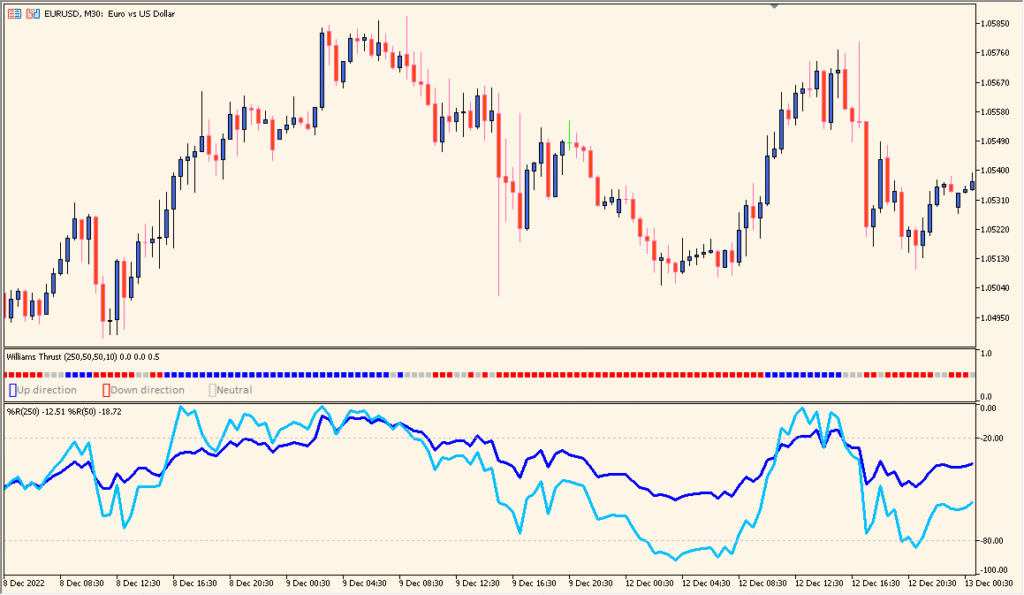Click the -80.00 level on indicator scale
Image resolution: width=1024 pixels, height=595 pixels.
point(995,541)
